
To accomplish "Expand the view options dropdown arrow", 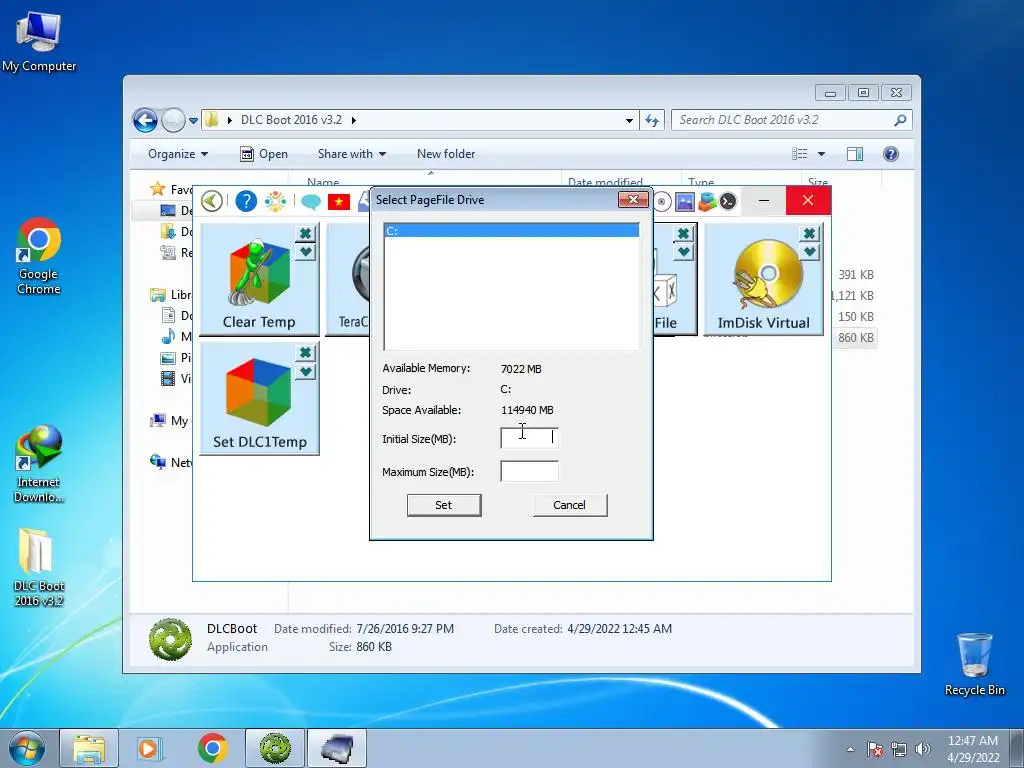I will pos(822,154).
